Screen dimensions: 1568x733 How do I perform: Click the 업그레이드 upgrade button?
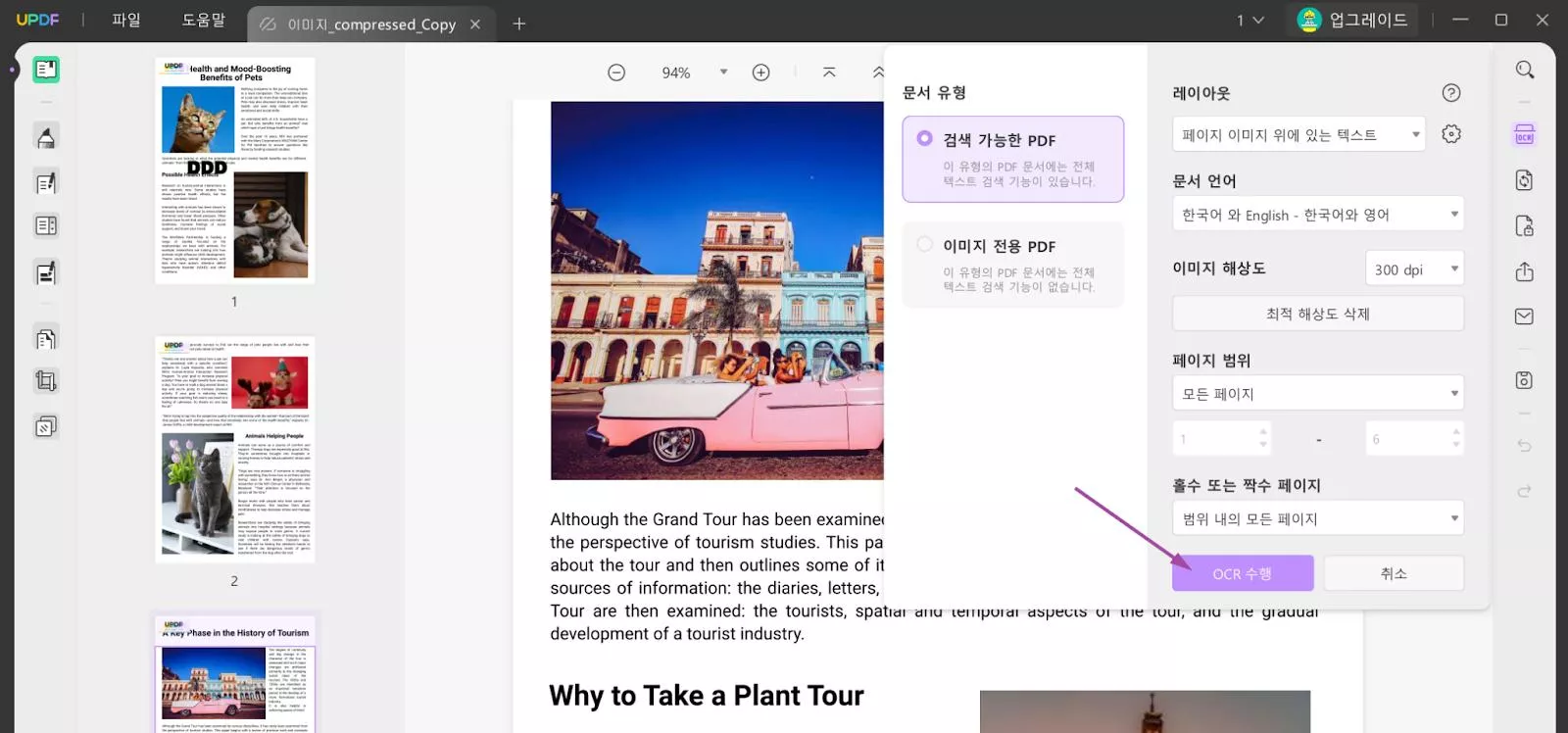point(1352,21)
